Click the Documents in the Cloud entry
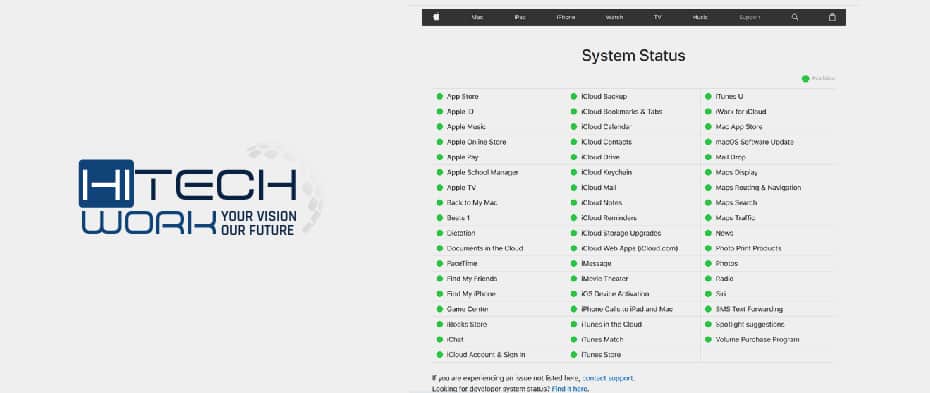930x393 pixels. pos(480,248)
